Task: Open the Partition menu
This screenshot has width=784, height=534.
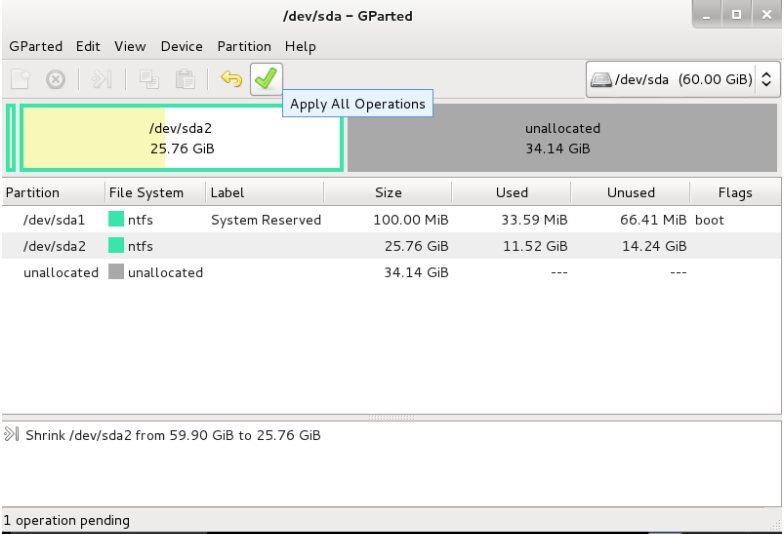Action: tap(244, 46)
